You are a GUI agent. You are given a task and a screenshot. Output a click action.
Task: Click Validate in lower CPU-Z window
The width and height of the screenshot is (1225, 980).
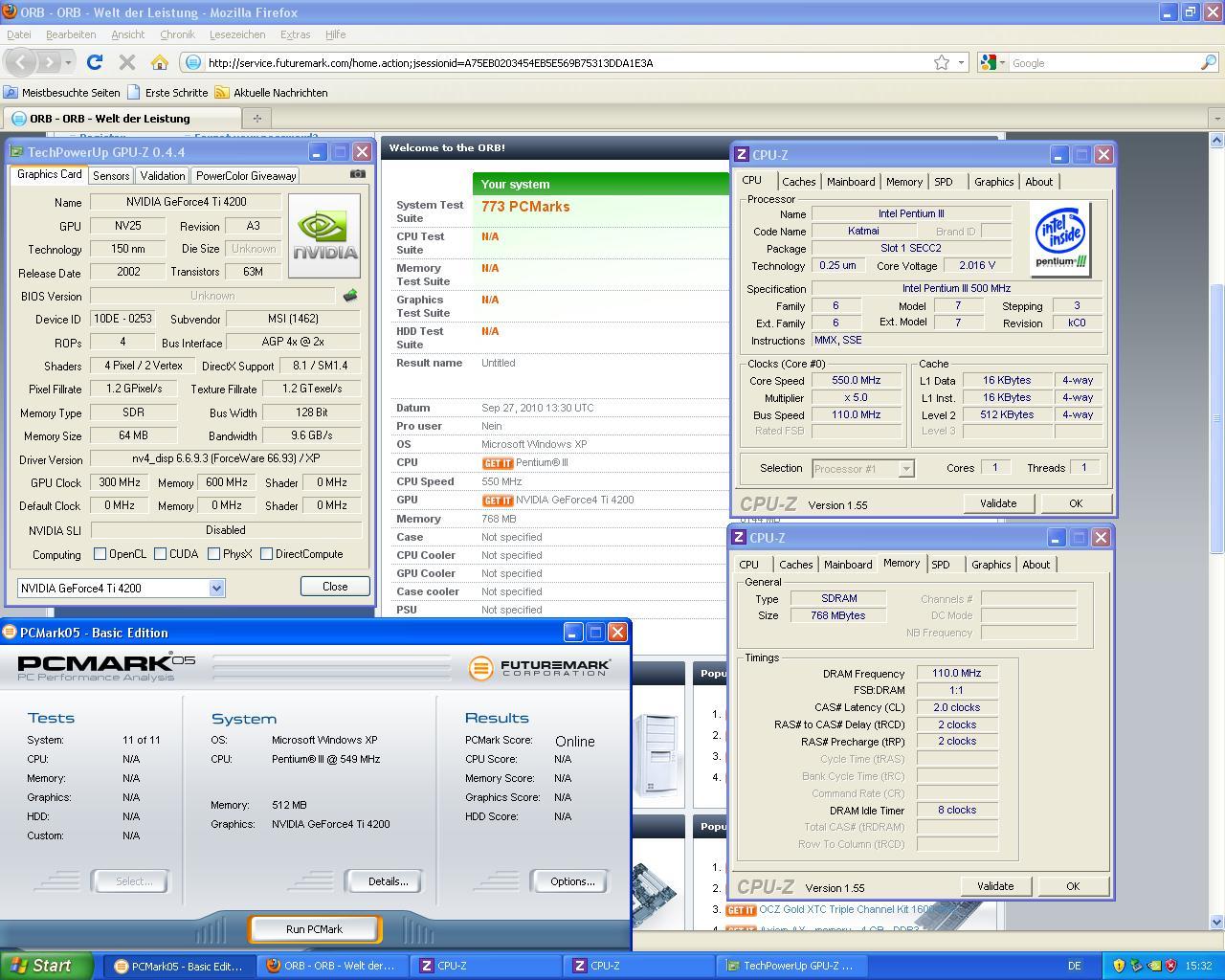(994, 886)
